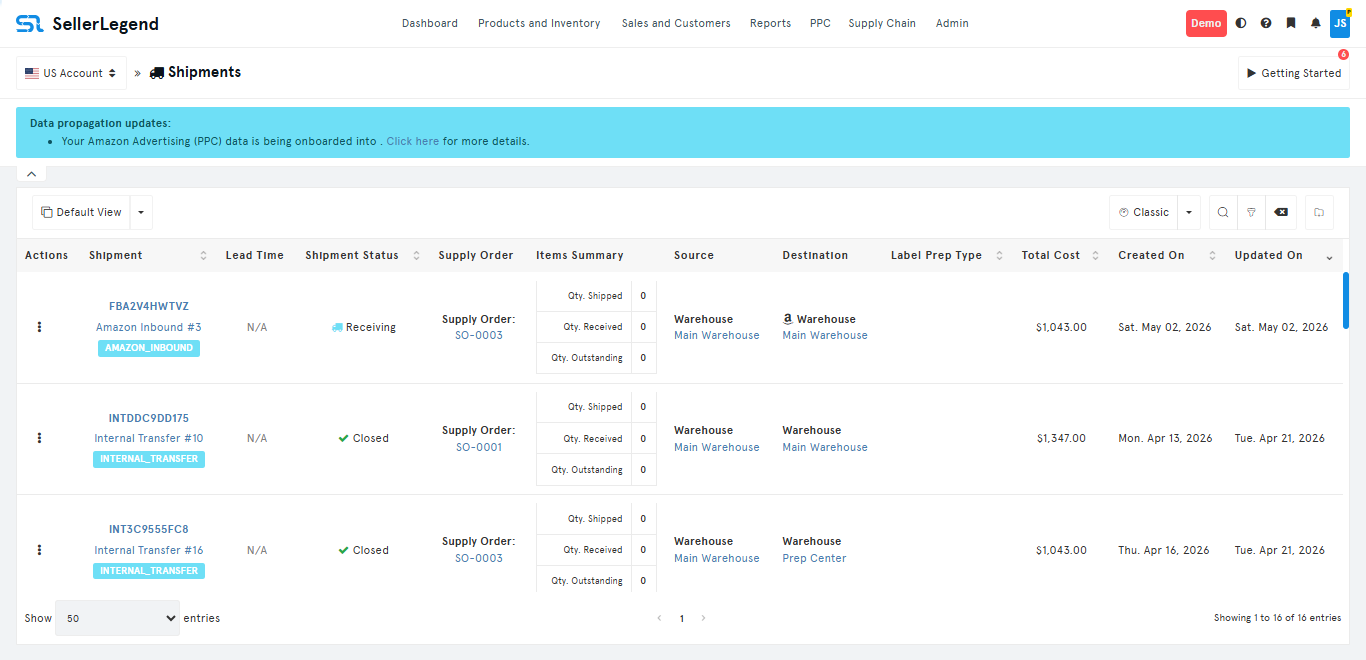Click the truck icon beside Shipments title
The image size is (1366, 660).
(x=157, y=73)
